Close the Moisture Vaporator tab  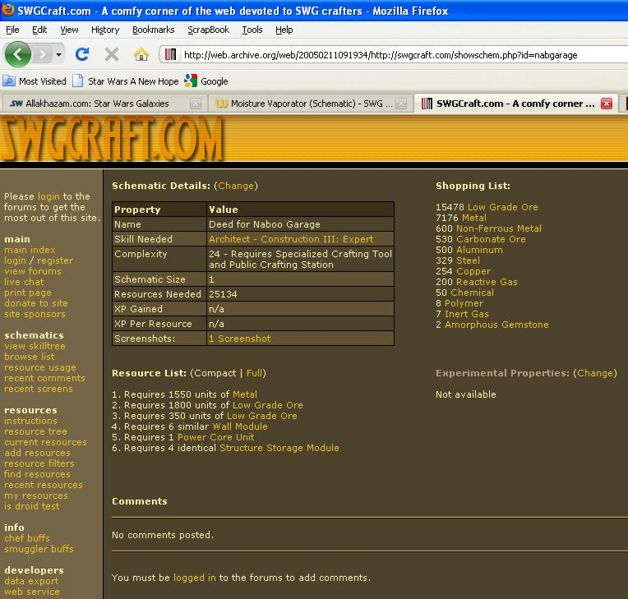(x=401, y=103)
